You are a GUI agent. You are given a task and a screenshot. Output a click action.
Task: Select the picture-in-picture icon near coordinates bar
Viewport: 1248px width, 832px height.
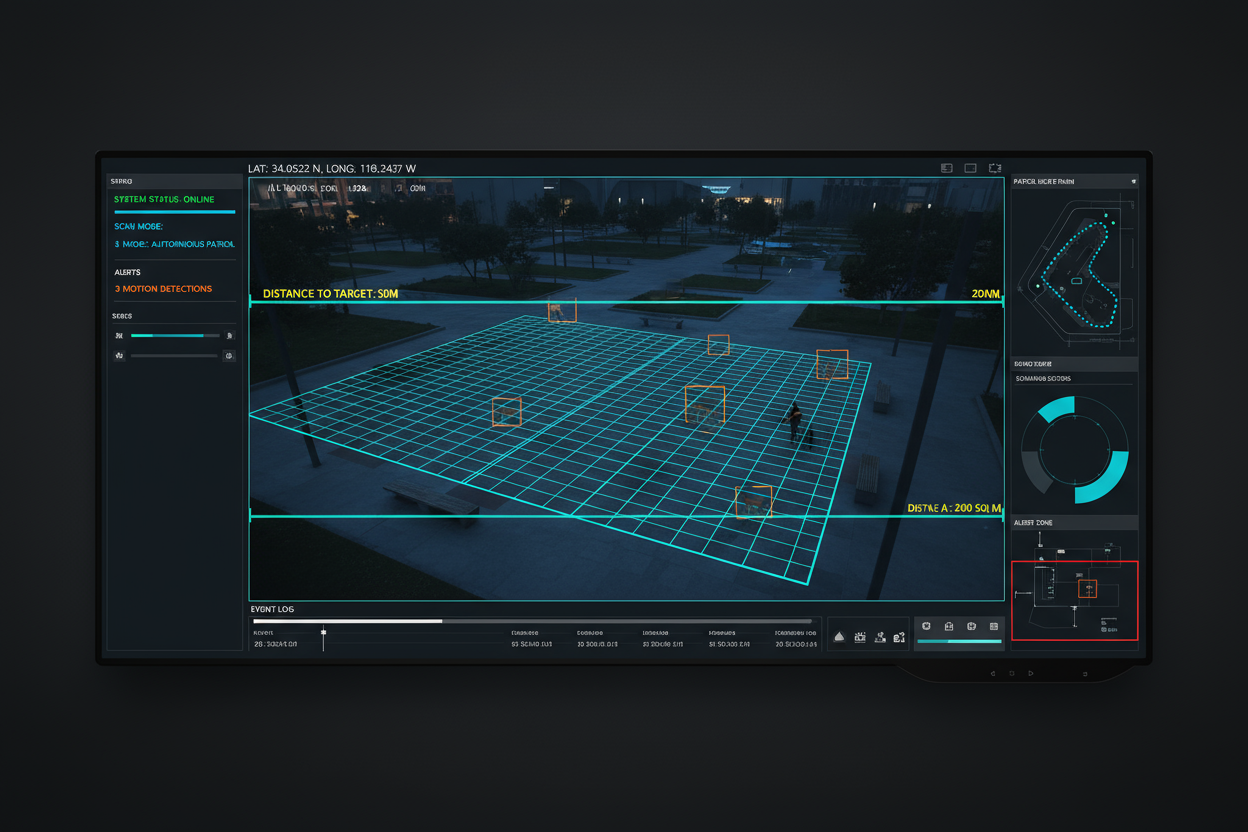(970, 167)
